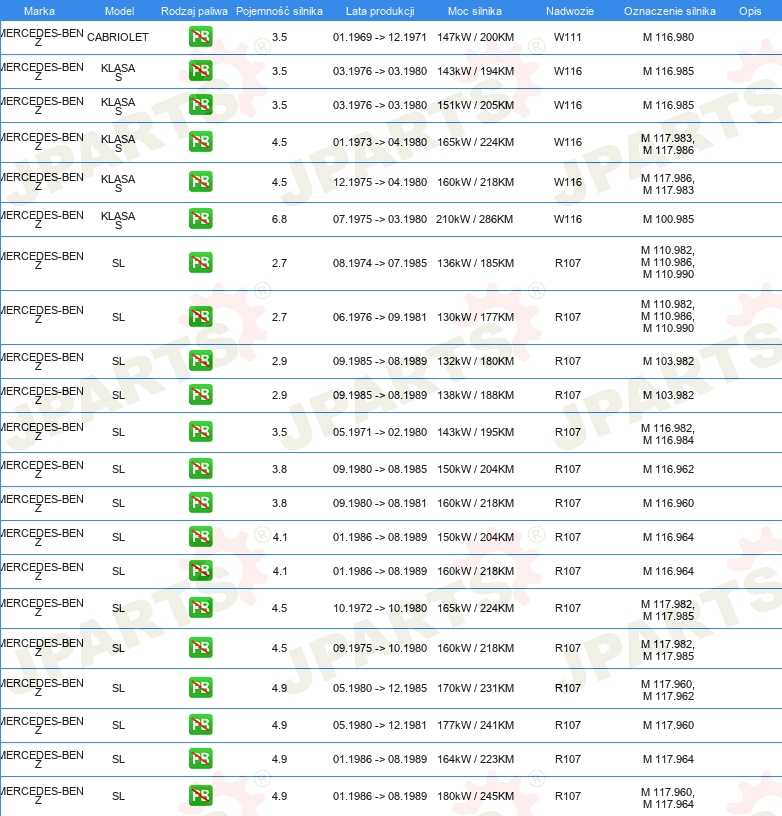Select fuel icon in 177kW / 241KM row
782x816 pixels.
pos(200,724)
